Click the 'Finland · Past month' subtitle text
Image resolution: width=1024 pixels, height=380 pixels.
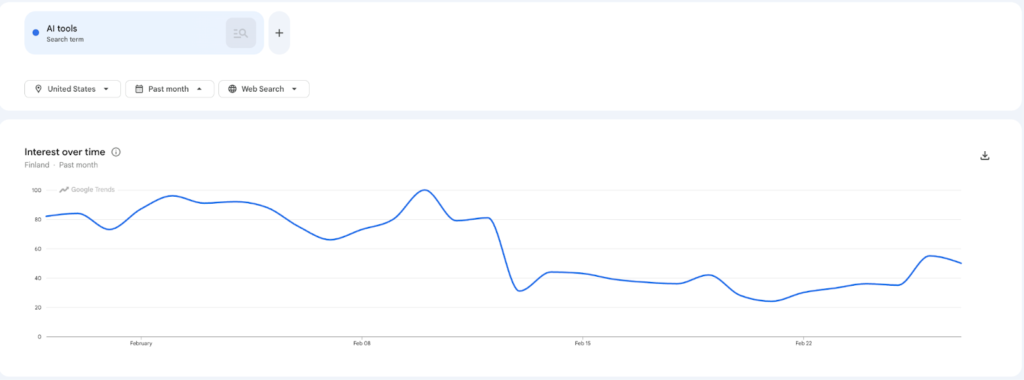pos(61,165)
